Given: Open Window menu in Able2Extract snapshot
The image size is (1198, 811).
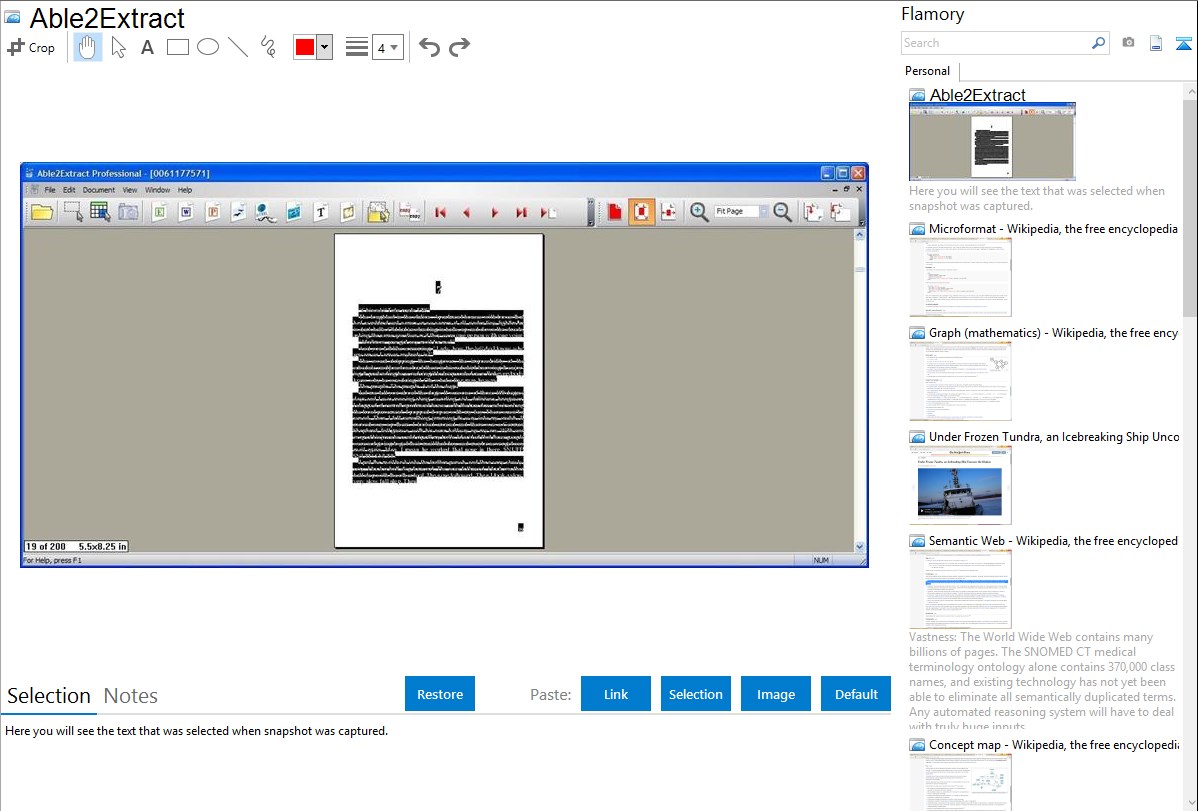Looking at the screenshot, I should [157, 190].
